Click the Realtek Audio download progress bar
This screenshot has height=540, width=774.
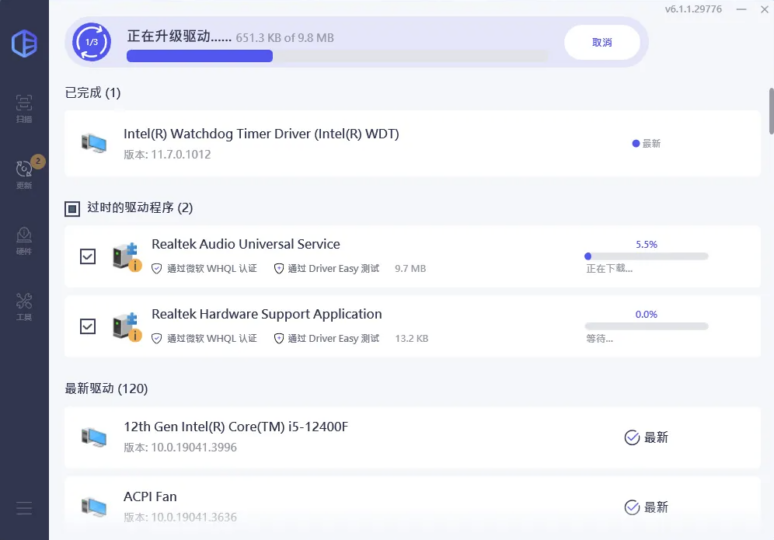pyautogui.click(x=646, y=256)
